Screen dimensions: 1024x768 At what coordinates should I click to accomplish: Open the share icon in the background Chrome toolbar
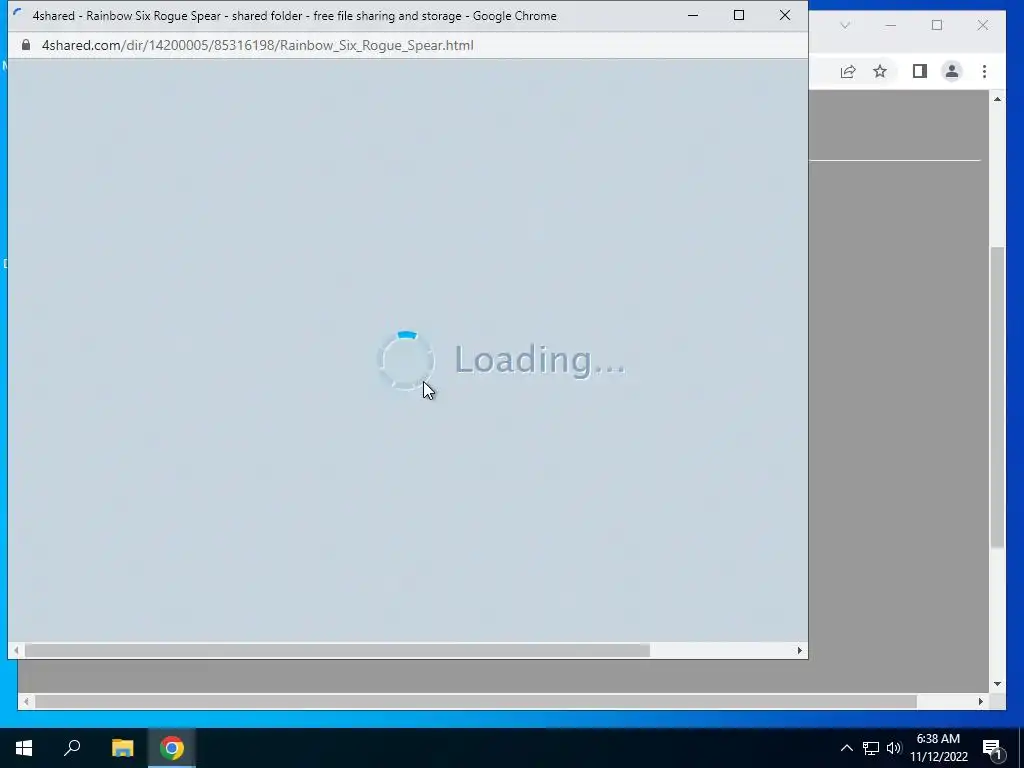(848, 71)
